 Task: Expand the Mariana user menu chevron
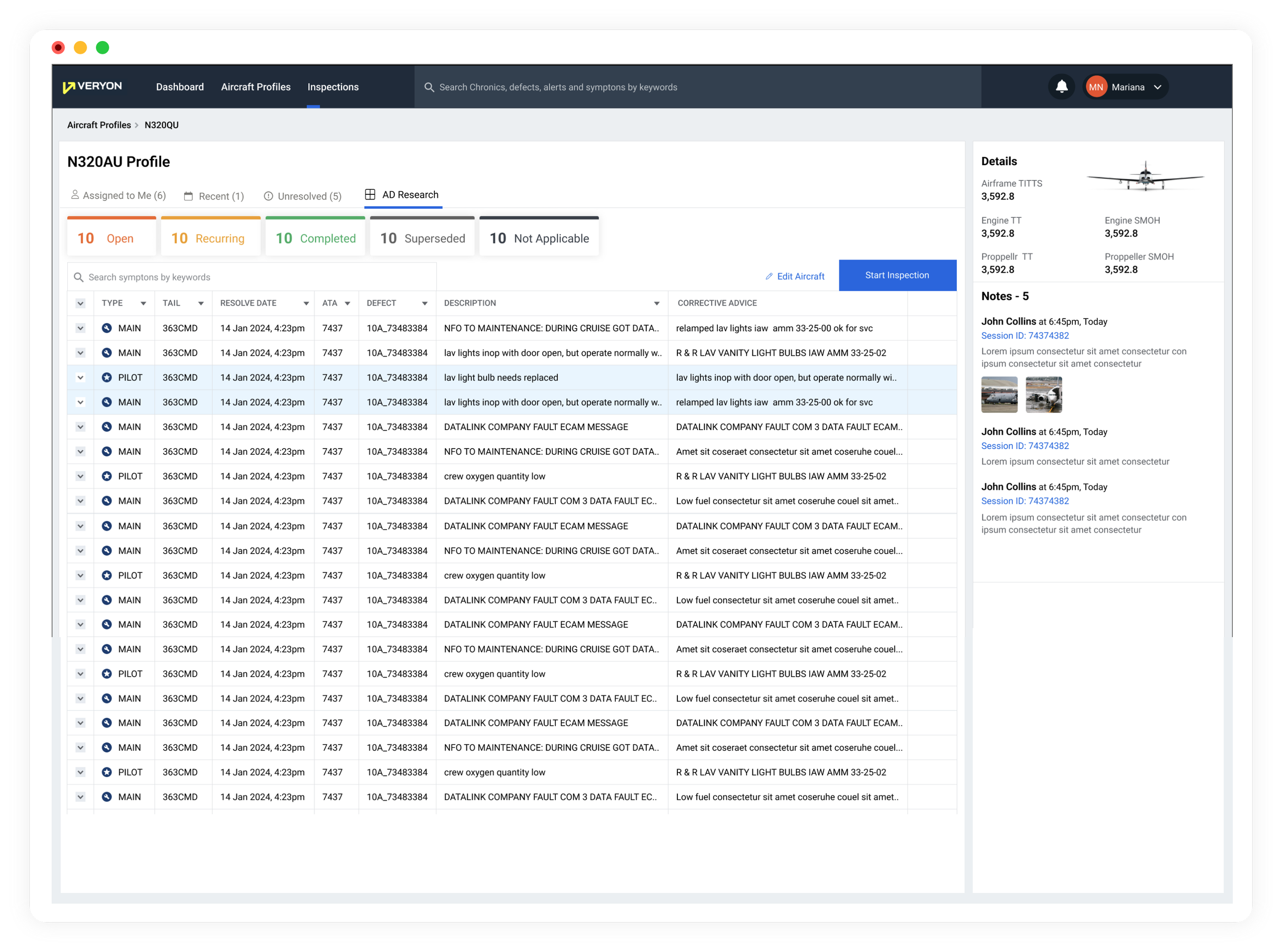1157,88
